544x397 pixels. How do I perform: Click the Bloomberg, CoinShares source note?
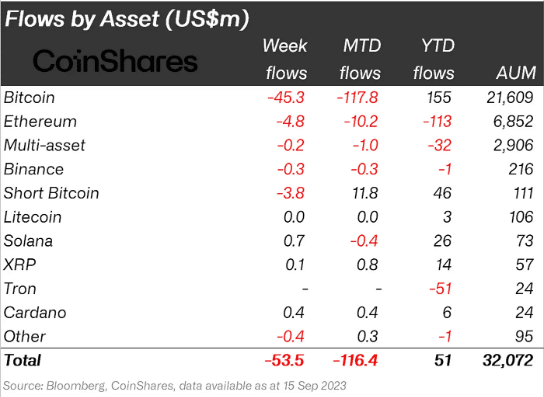click(175, 386)
